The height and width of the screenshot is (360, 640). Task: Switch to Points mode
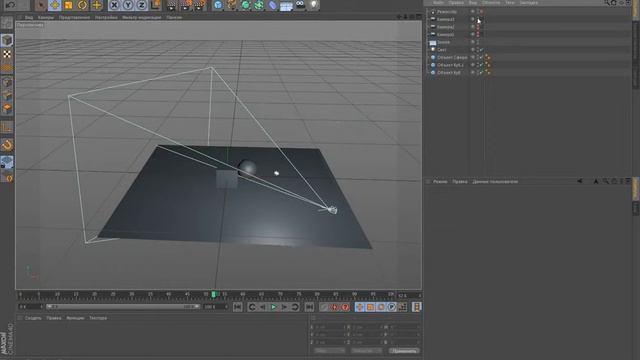(x=7, y=82)
